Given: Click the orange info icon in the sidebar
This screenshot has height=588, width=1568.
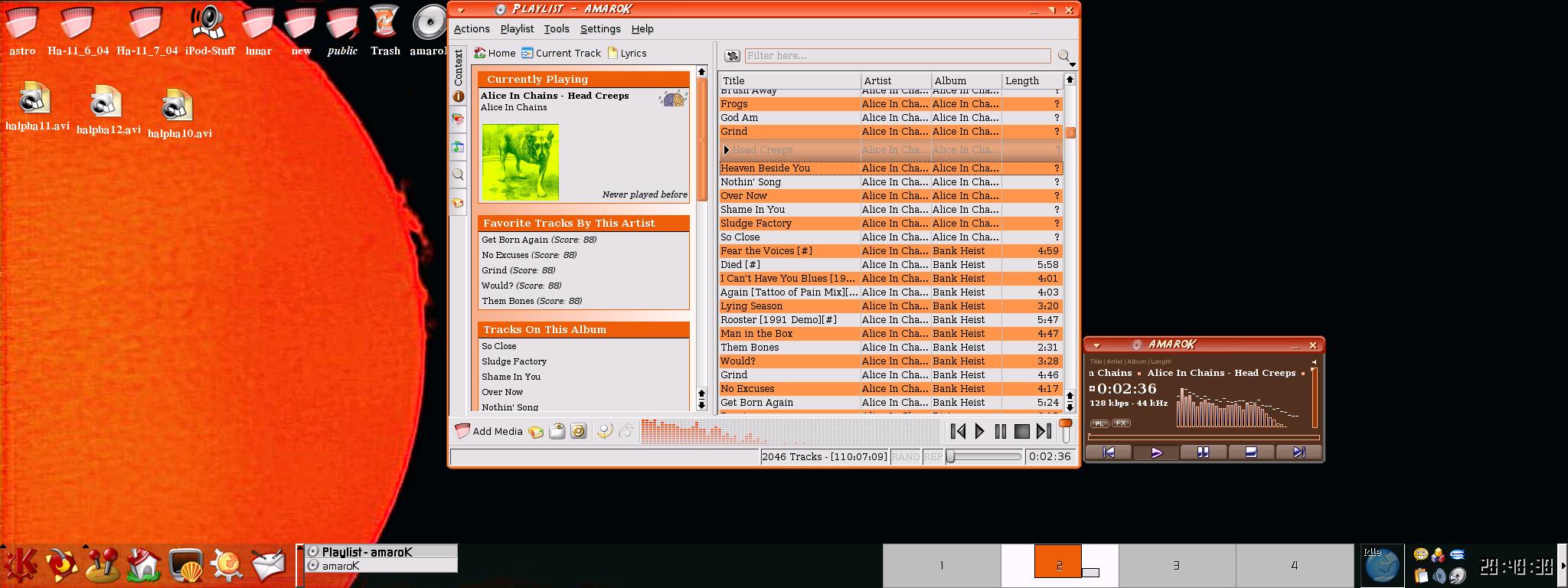Looking at the screenshot, I should click(458, 96).
